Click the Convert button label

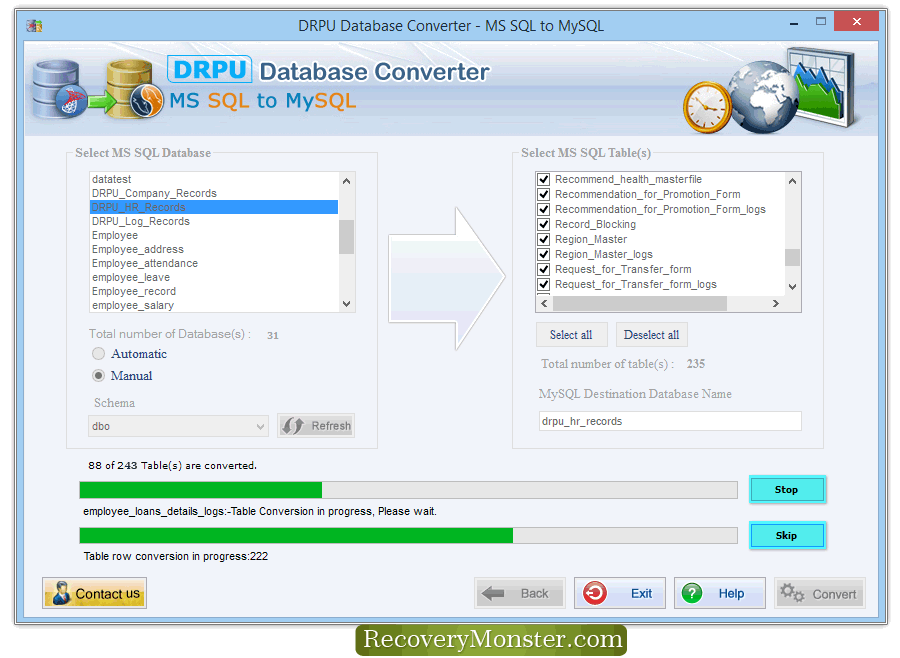pyautogui.click(x=834, y=594)
